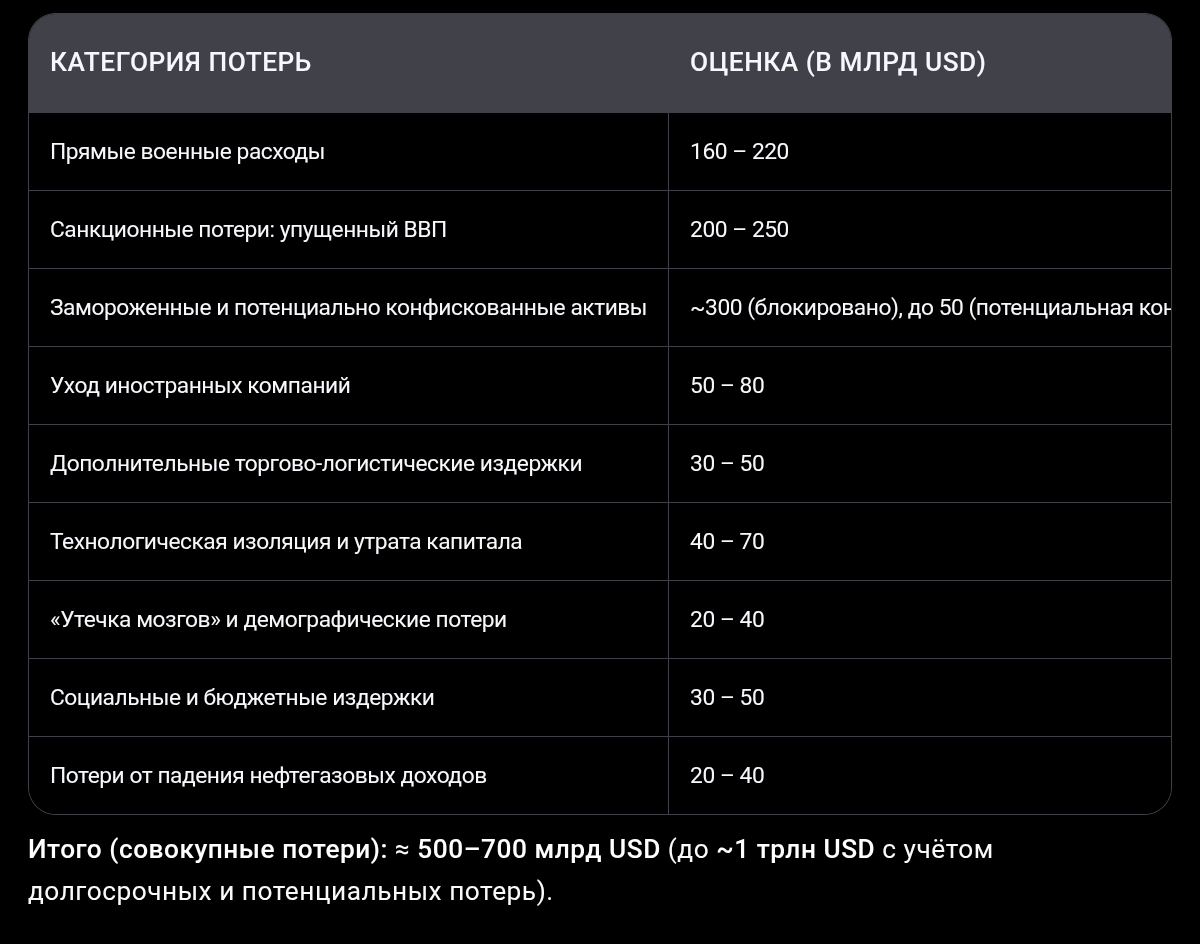Select «Потери от падения нефтегазовых доходов» cell

click(x=268, y=776)
